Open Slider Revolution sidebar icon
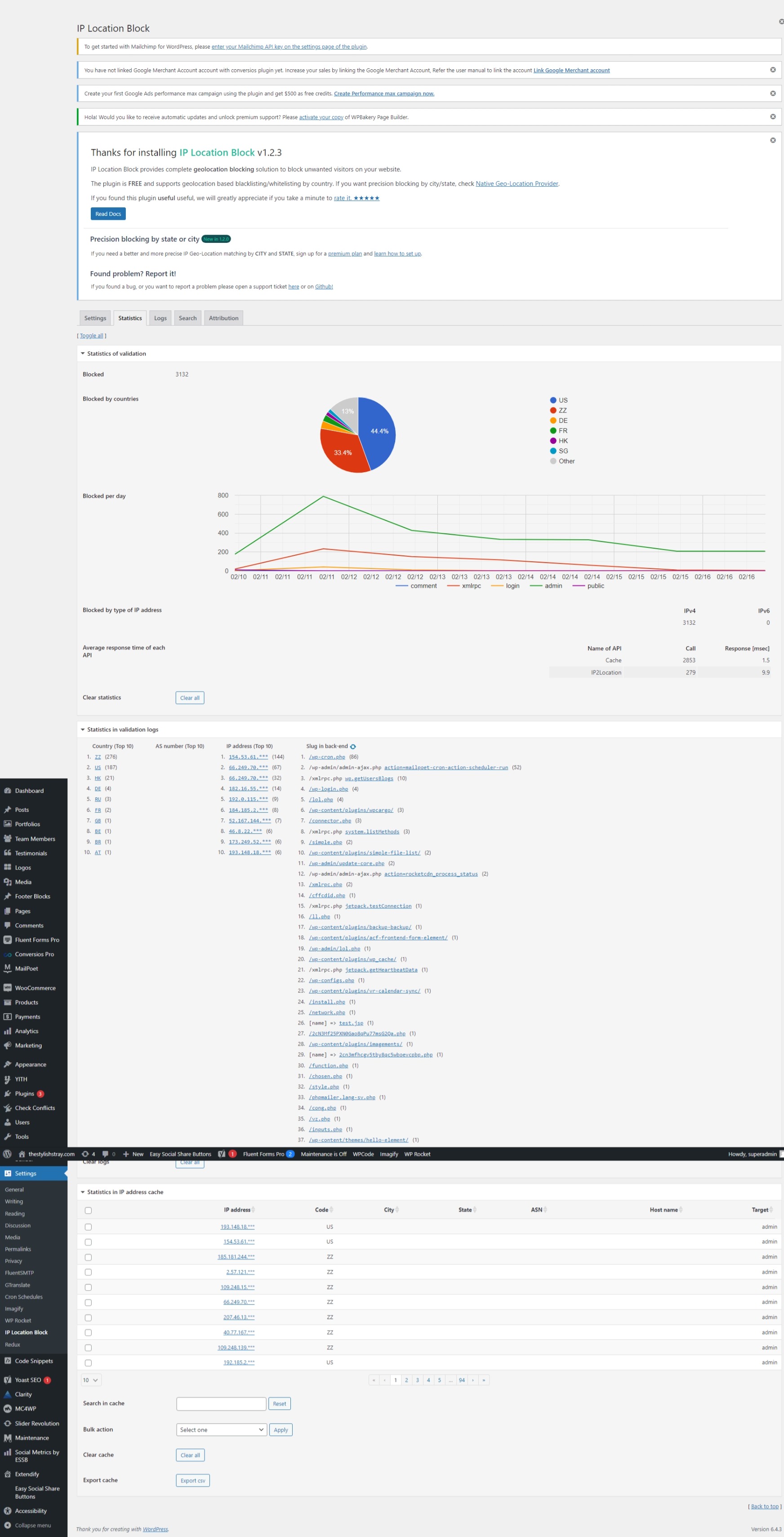The image size is (784, 1537). pyautogui.click(x=8, y=1423)
